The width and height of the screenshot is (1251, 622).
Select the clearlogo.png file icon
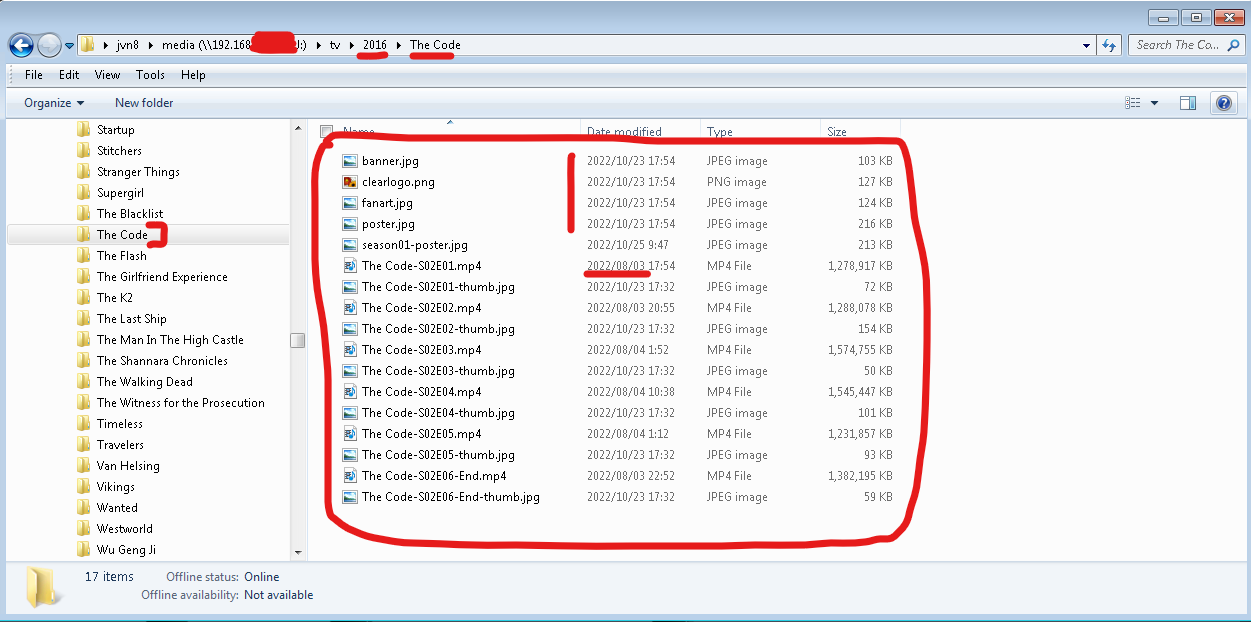pyautogui.click(x=350, y=182)
